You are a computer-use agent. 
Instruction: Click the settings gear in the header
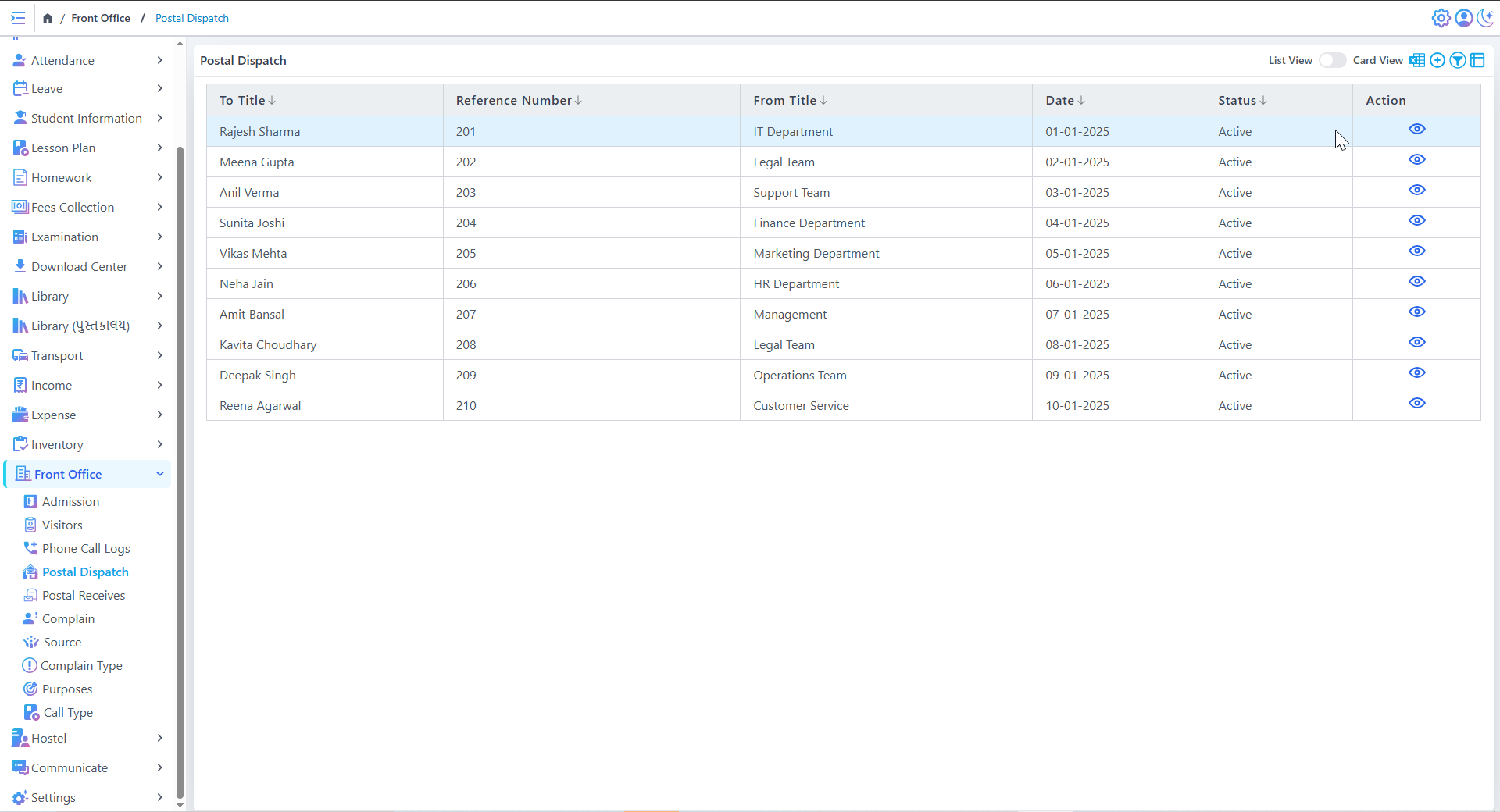click(x=1441, y=18)
